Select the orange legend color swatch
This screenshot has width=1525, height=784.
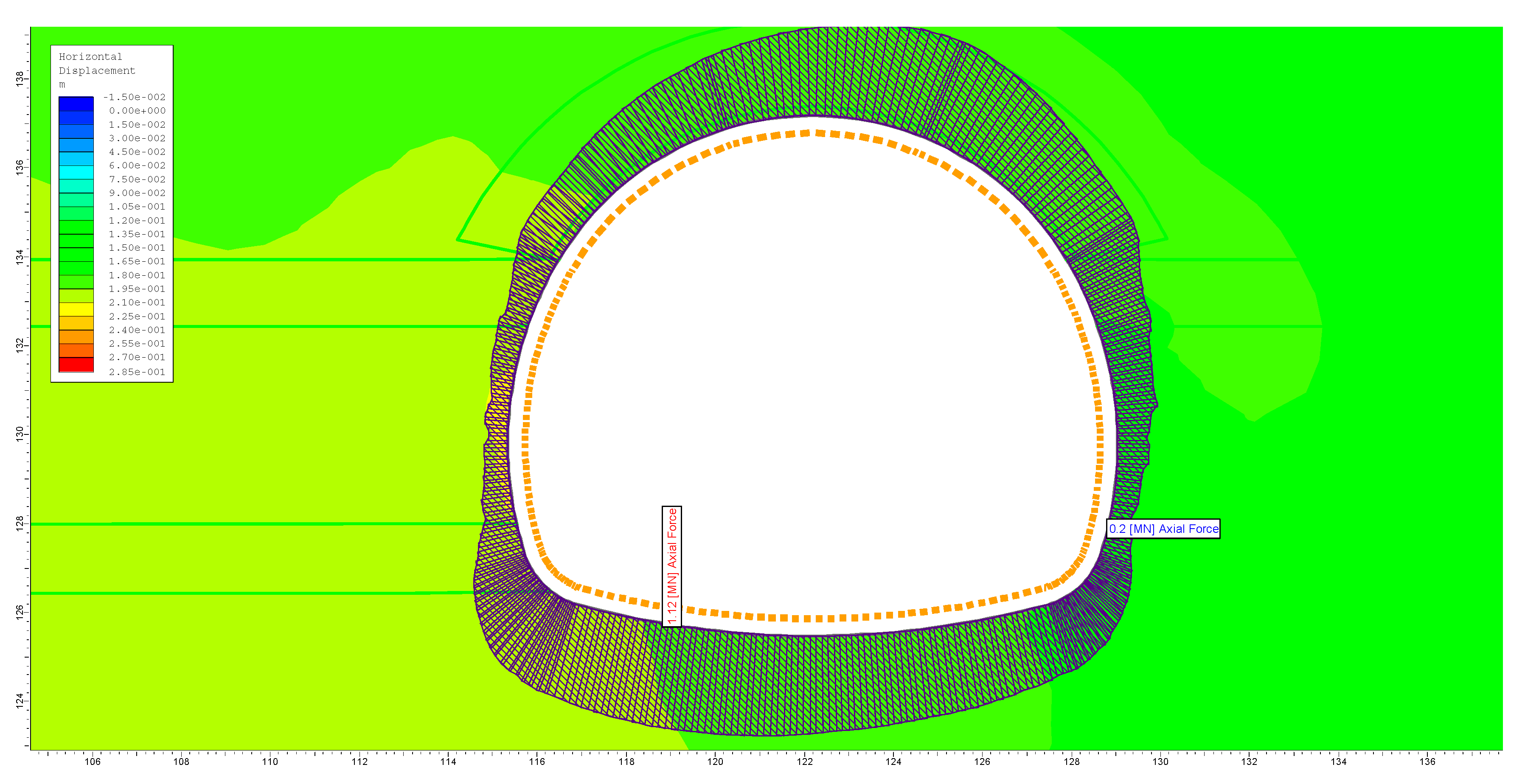tap(76, 337)
